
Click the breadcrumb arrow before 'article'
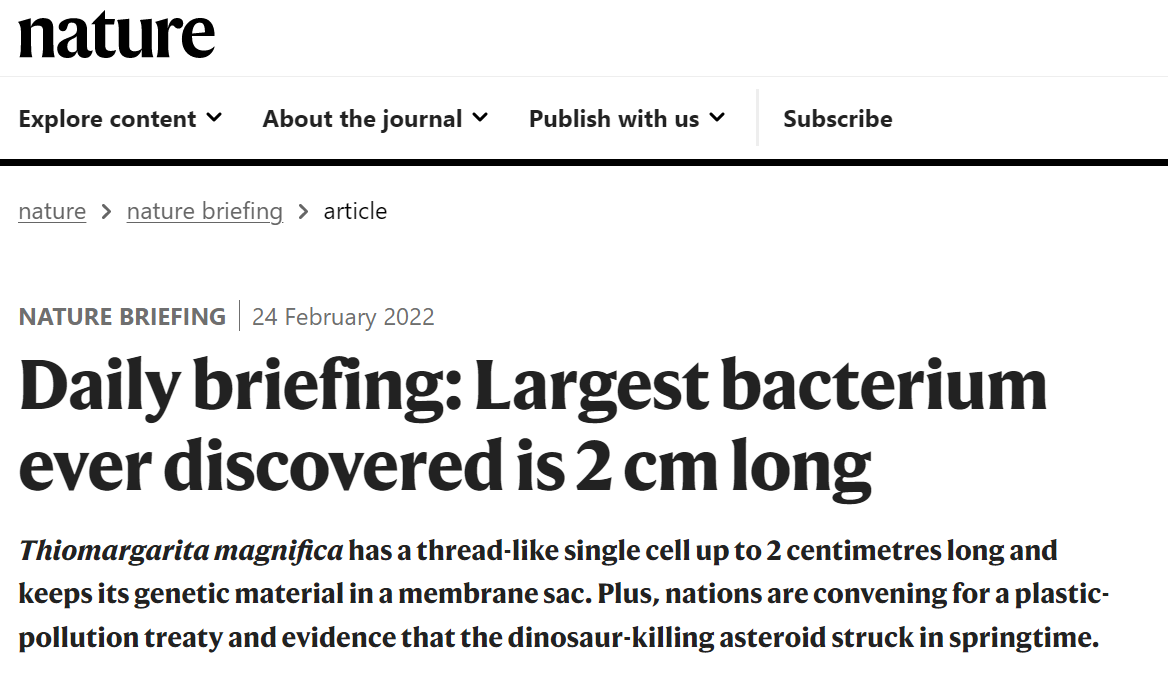[303, 212]
